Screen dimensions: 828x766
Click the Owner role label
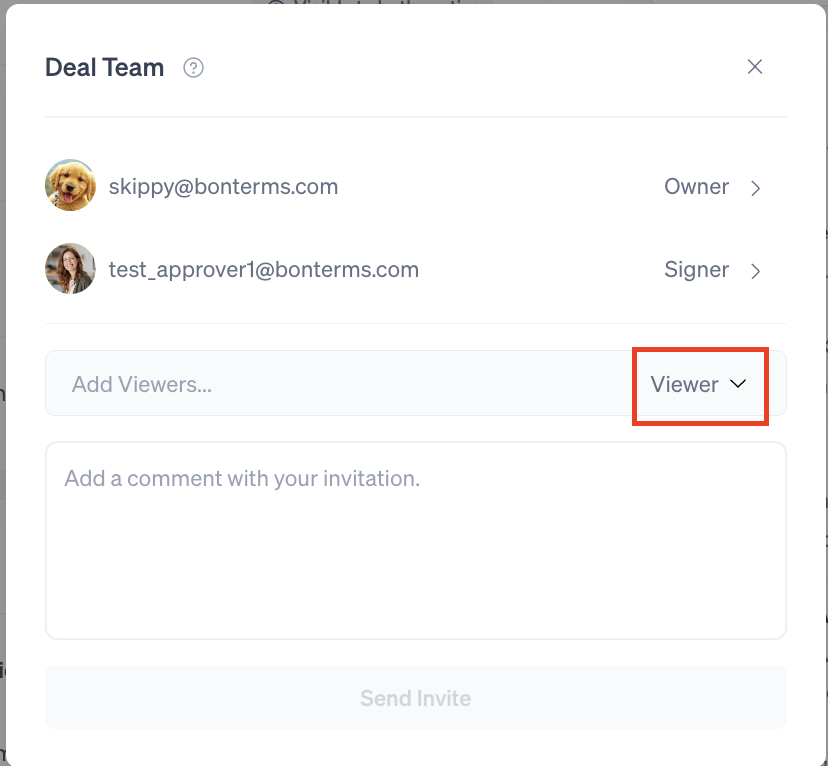tap(696, 186)
